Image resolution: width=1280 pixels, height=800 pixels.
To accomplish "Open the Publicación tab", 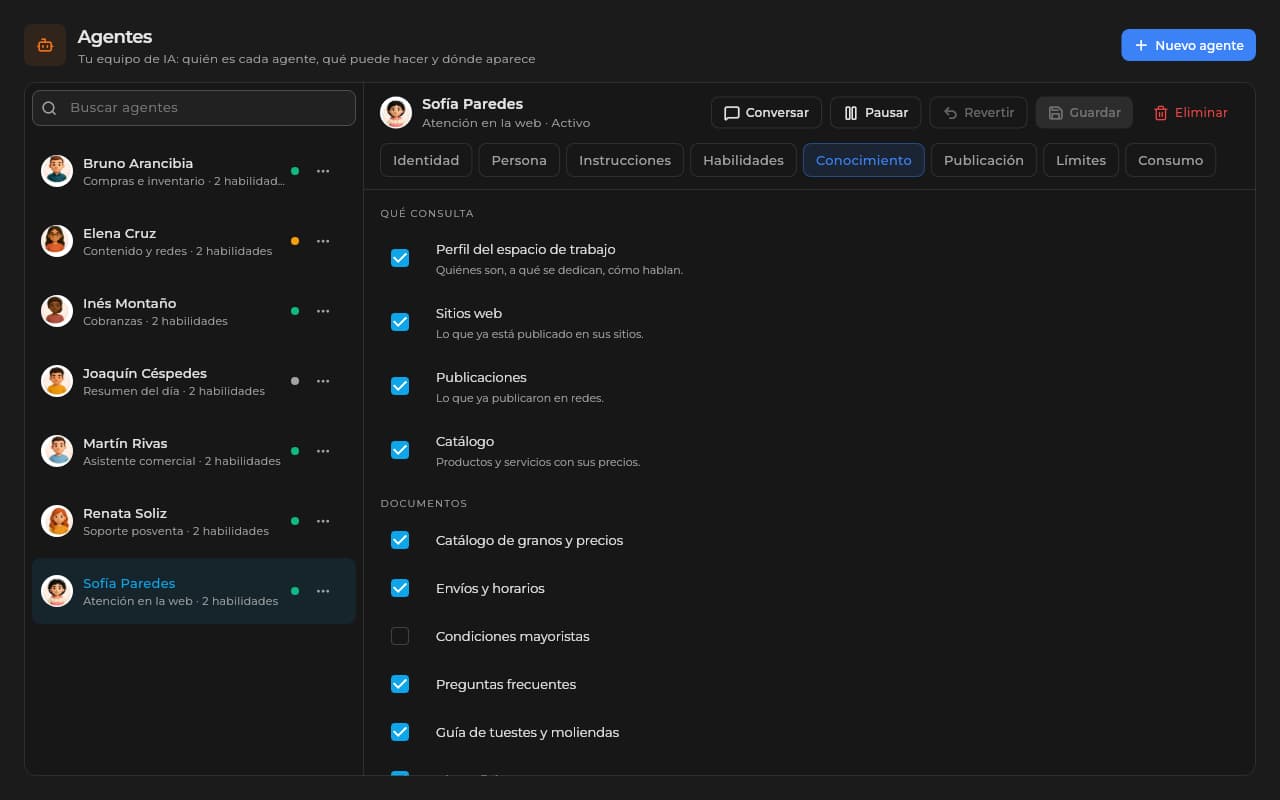I will tap(984, 160).
